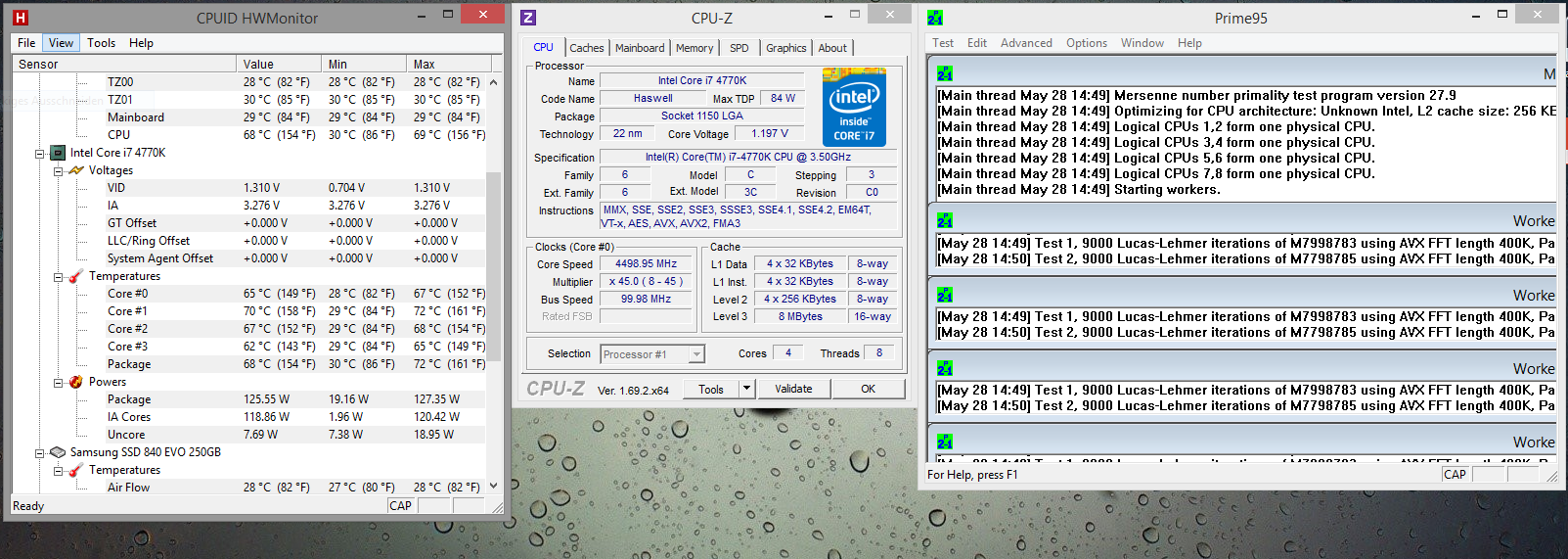The width and height of the screenshot is (1568, 559).
Task: Click the Voltages lightning icon in HWMonitor
Action: pyautogui.click(x=76, y=170)
